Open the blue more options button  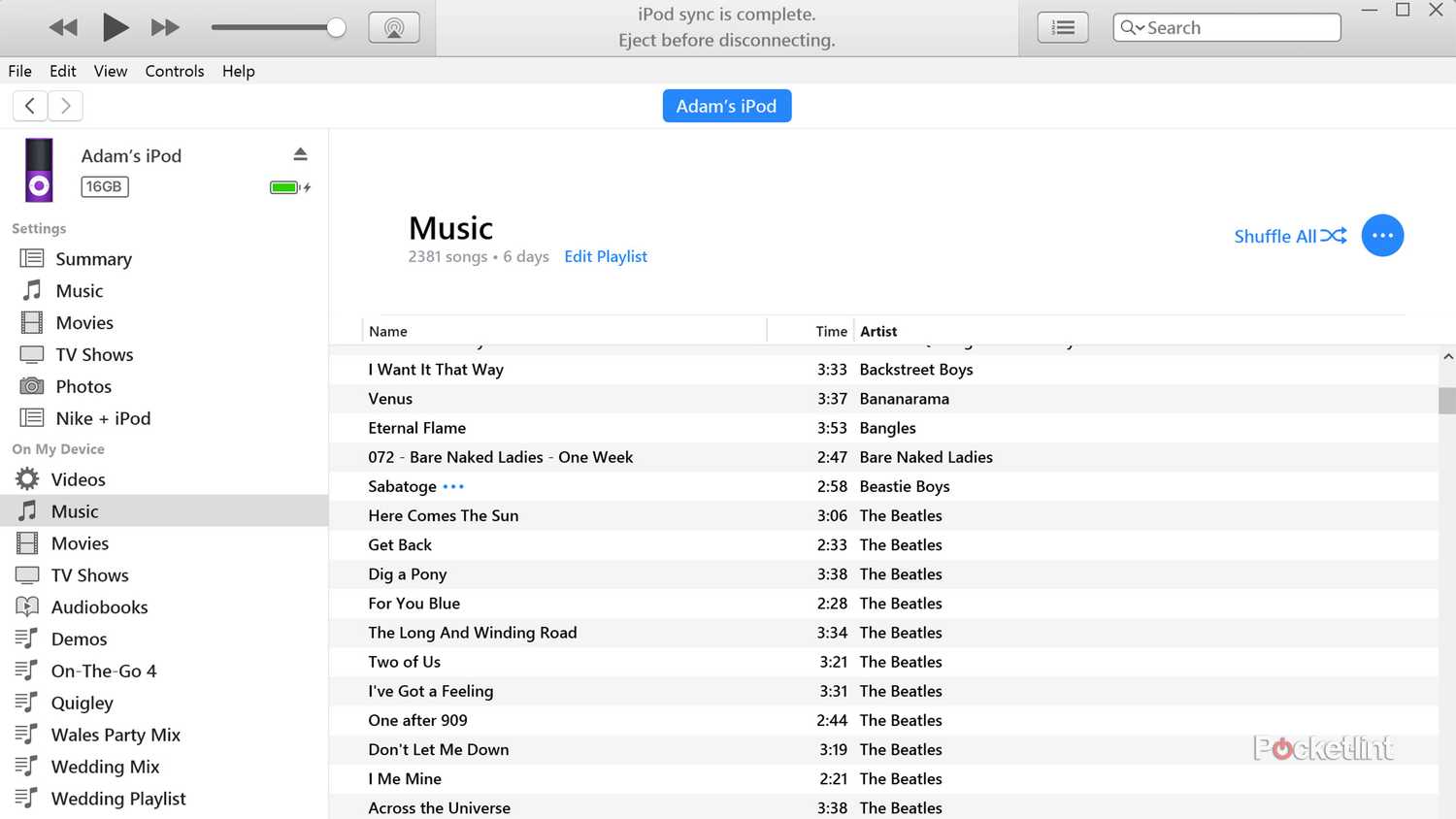[x=1382, y=236]
